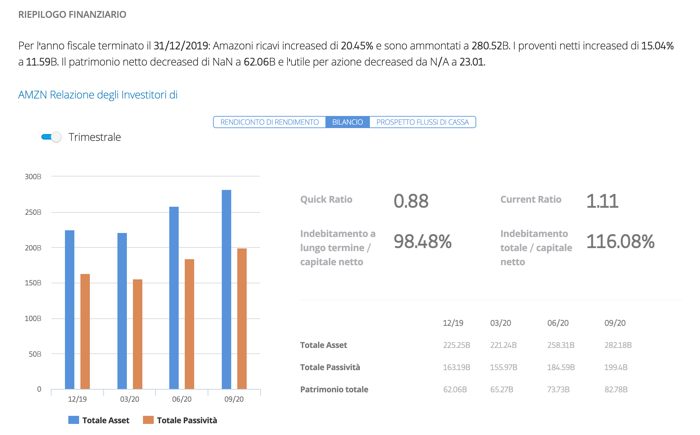Click the Current Ratio label
Screen dimensions: 700x435
530,199
